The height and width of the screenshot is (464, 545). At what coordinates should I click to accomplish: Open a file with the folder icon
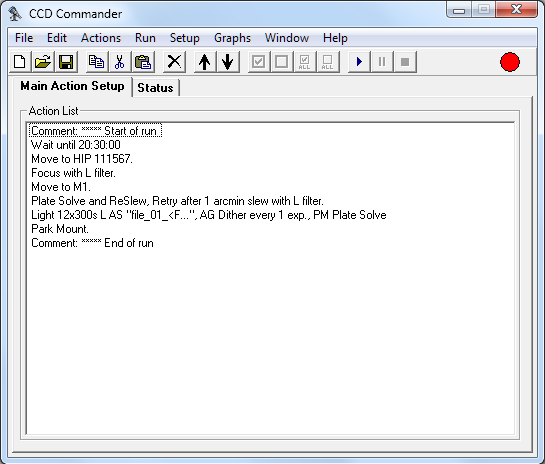tap(43, 62)
